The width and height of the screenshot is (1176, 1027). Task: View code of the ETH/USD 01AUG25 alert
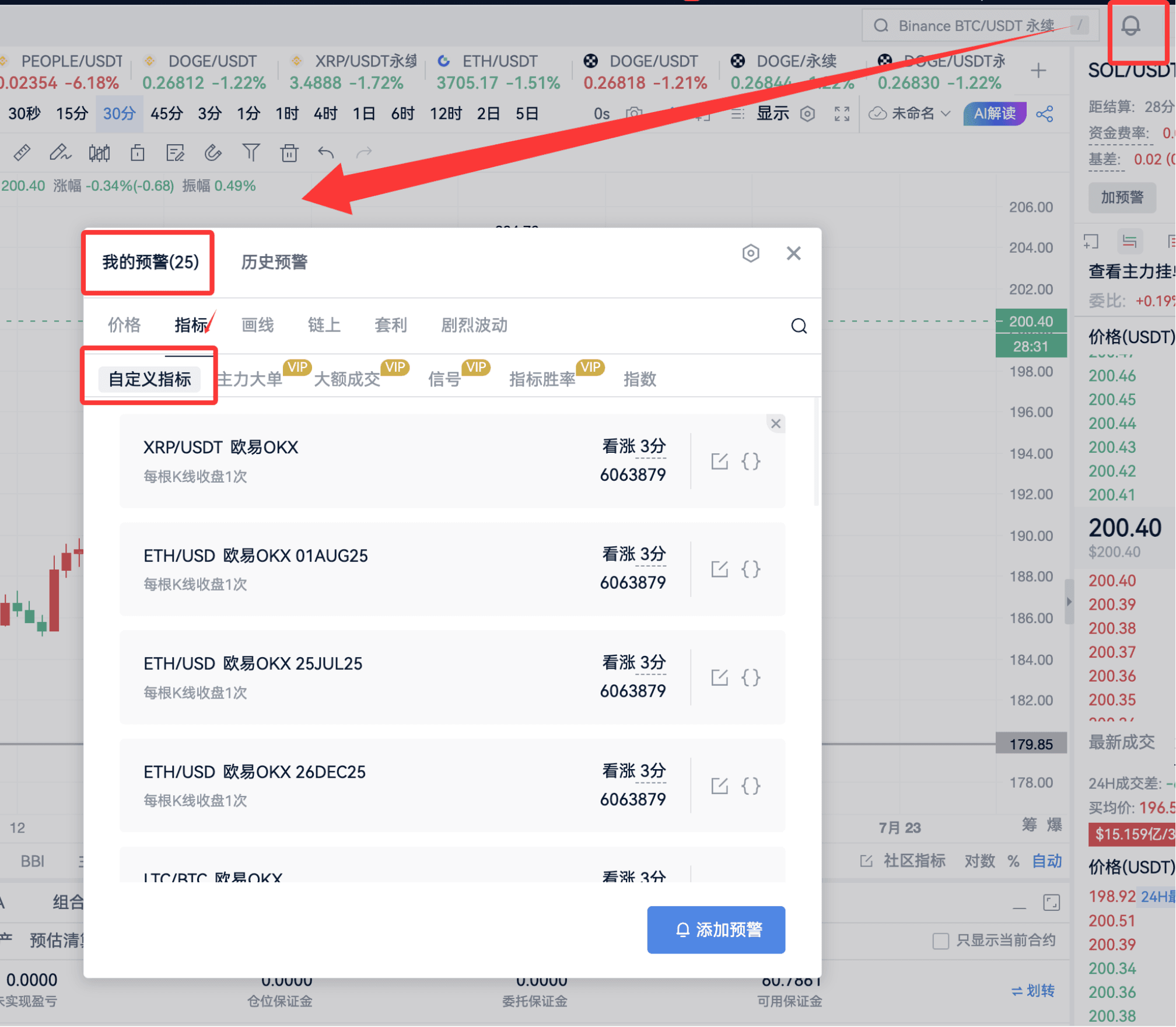(x=751, y=569)
